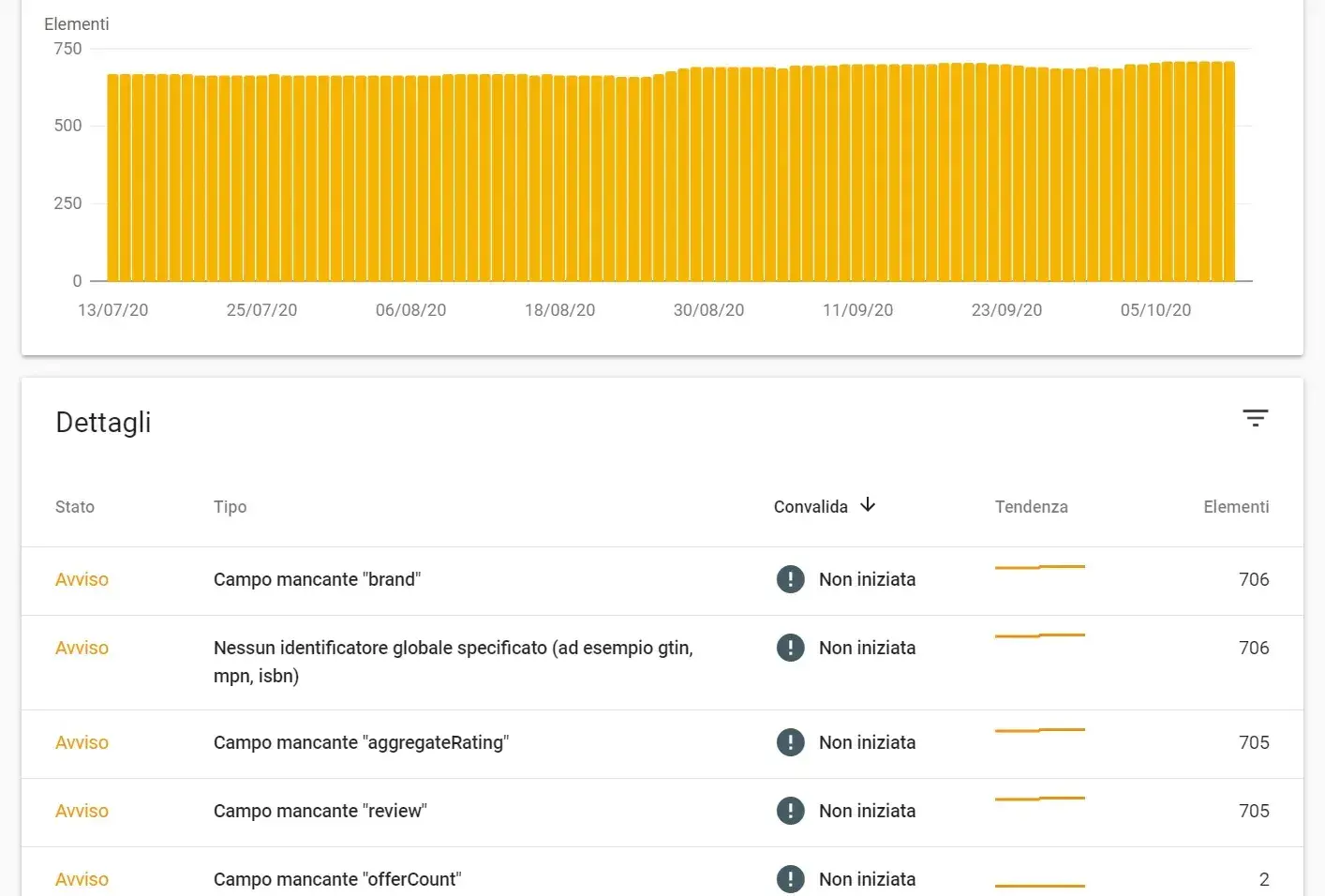Open the filter icon in Dettagli

point(1255,418)
